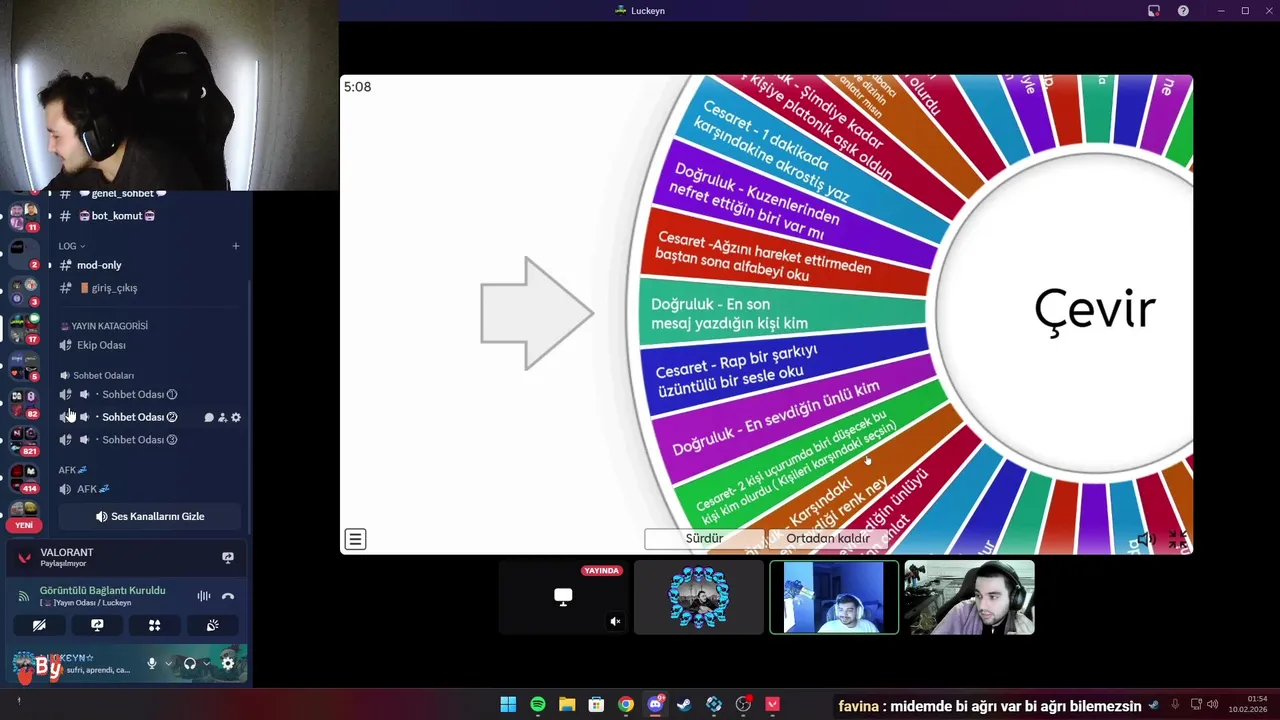Image resolution: width=1280 pixels, height=720 pixels.
Task: Click the add channel plus in LOG
Action: tap(236, 246)
